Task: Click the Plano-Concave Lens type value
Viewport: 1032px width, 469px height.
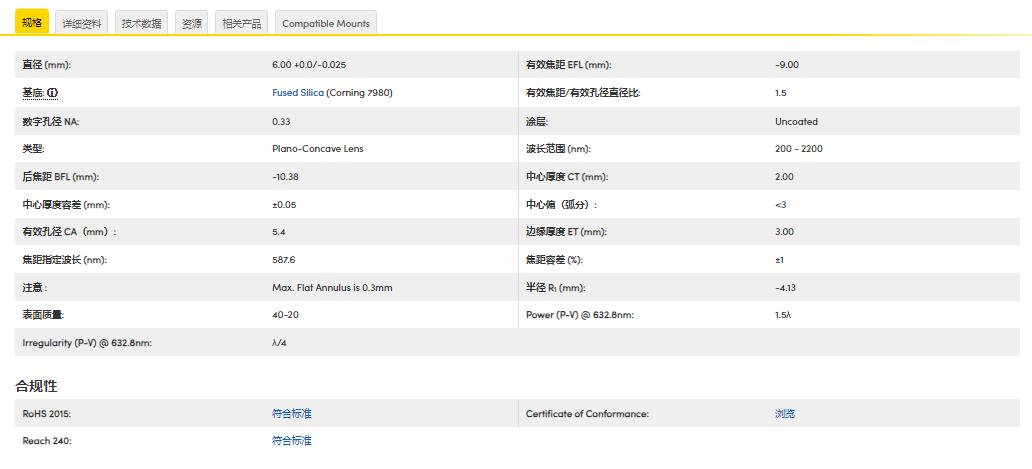Action: 317,149
